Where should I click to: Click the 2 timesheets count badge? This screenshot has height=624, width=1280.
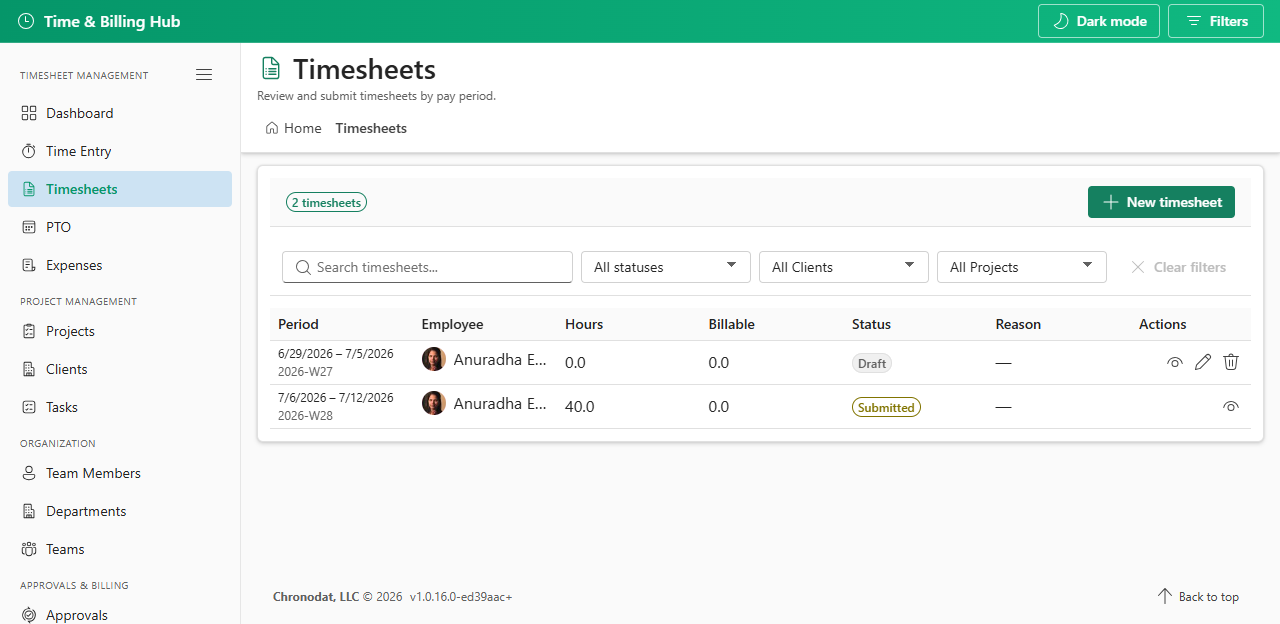326,202
